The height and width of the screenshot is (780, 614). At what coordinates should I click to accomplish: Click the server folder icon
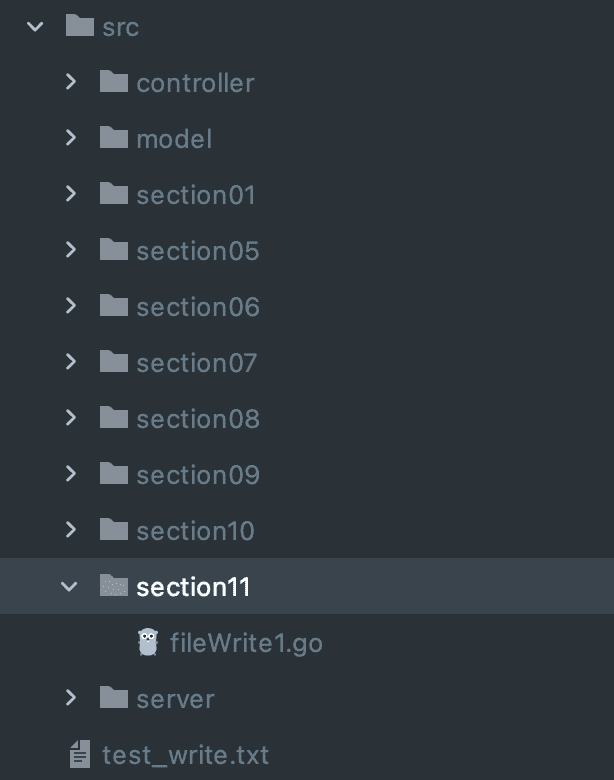114,698
